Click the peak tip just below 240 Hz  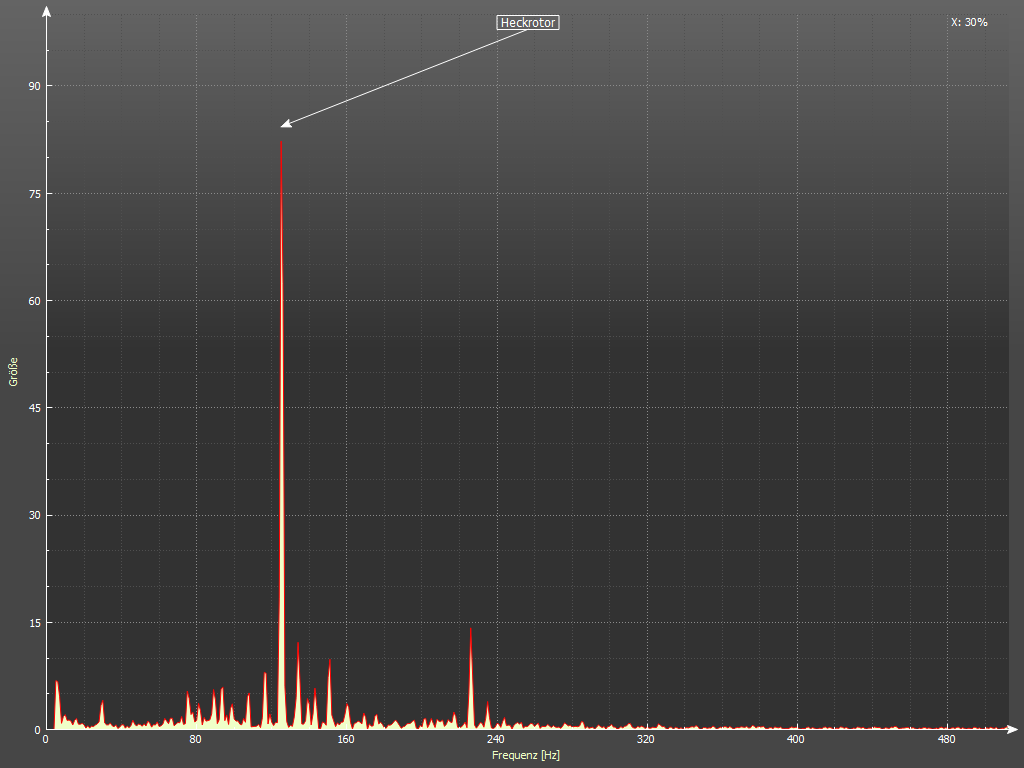pos(470,629)
